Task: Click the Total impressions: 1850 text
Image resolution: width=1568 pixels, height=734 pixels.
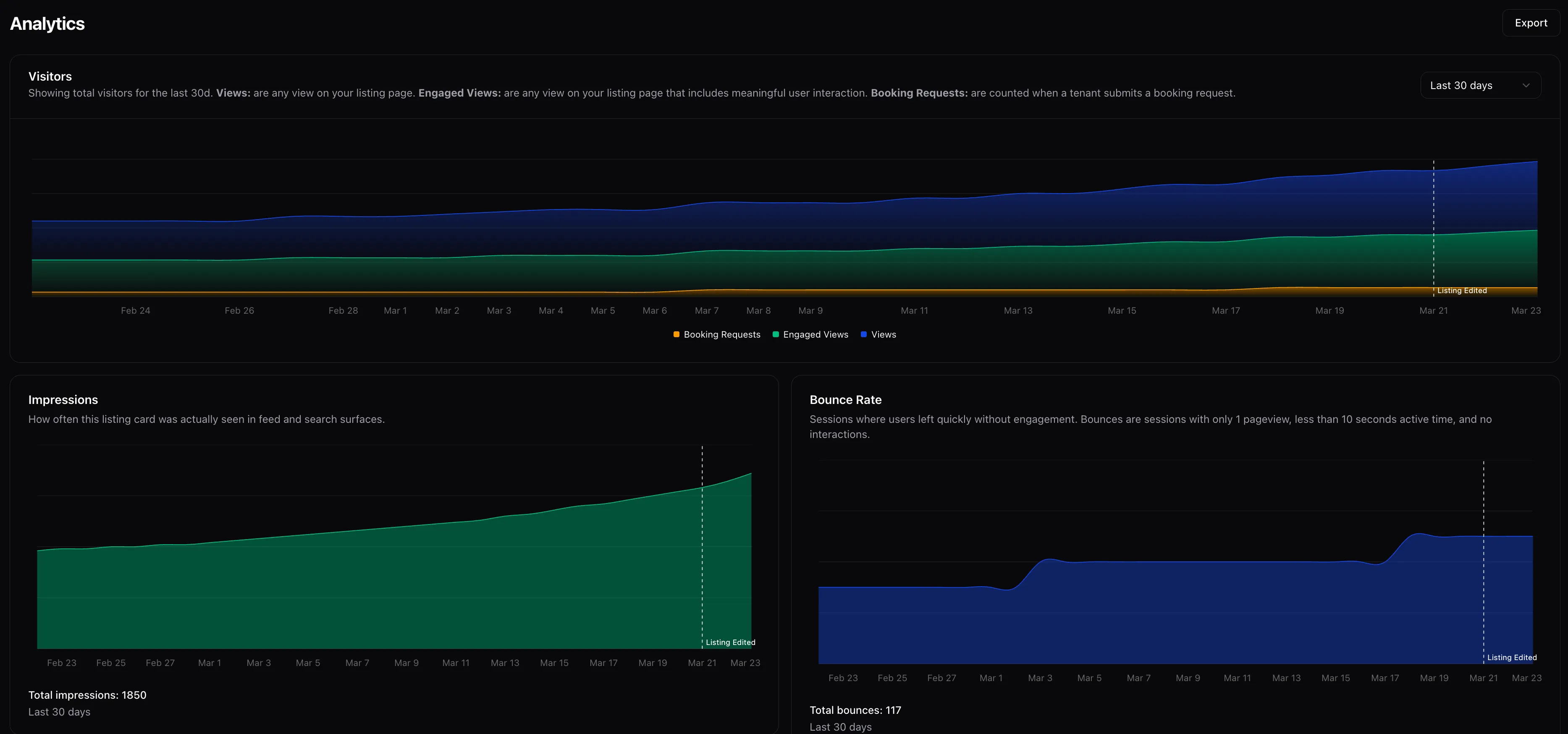Action: pyautogui.click(x=87, y=695)
